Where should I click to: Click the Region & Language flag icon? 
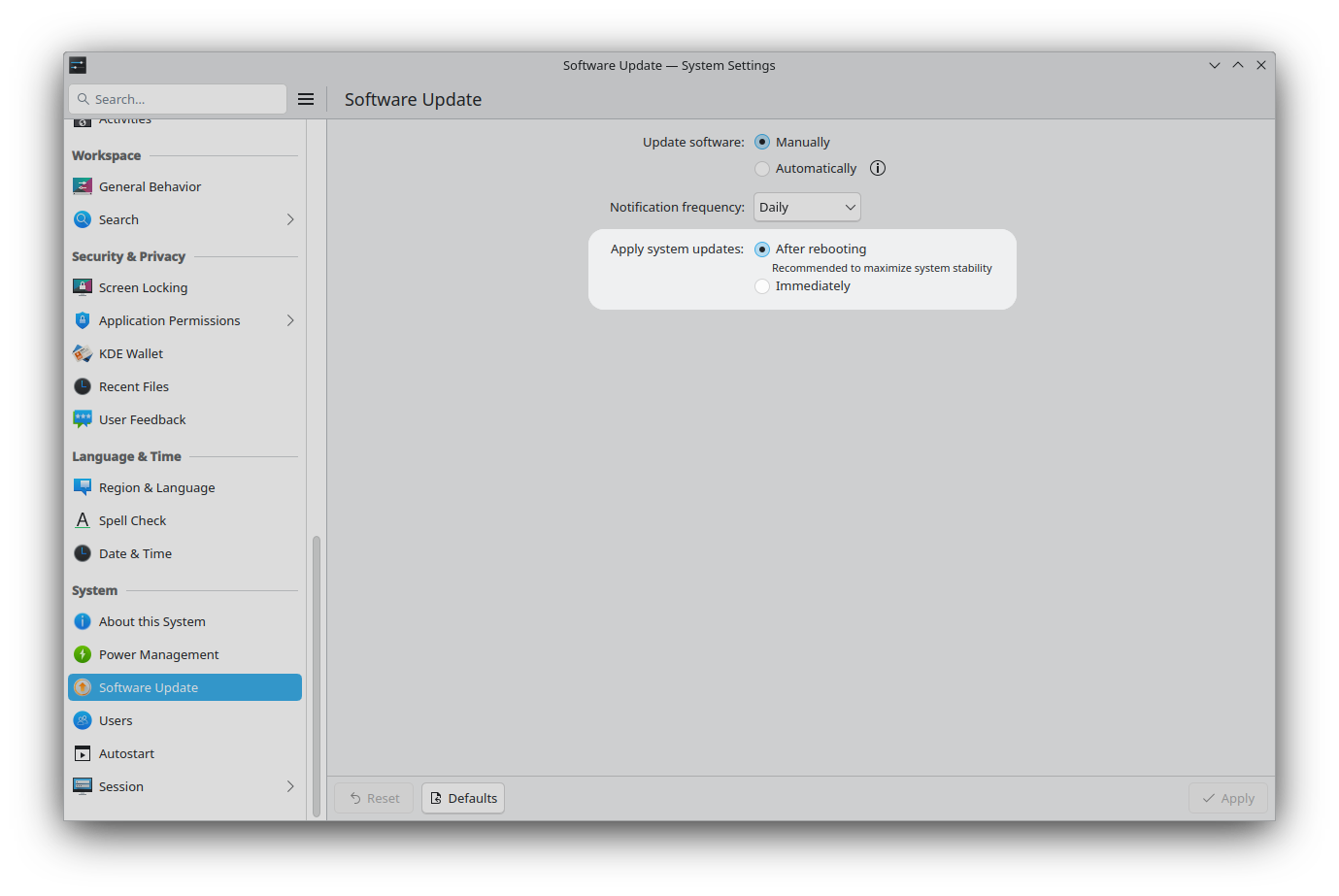[83, 487]
